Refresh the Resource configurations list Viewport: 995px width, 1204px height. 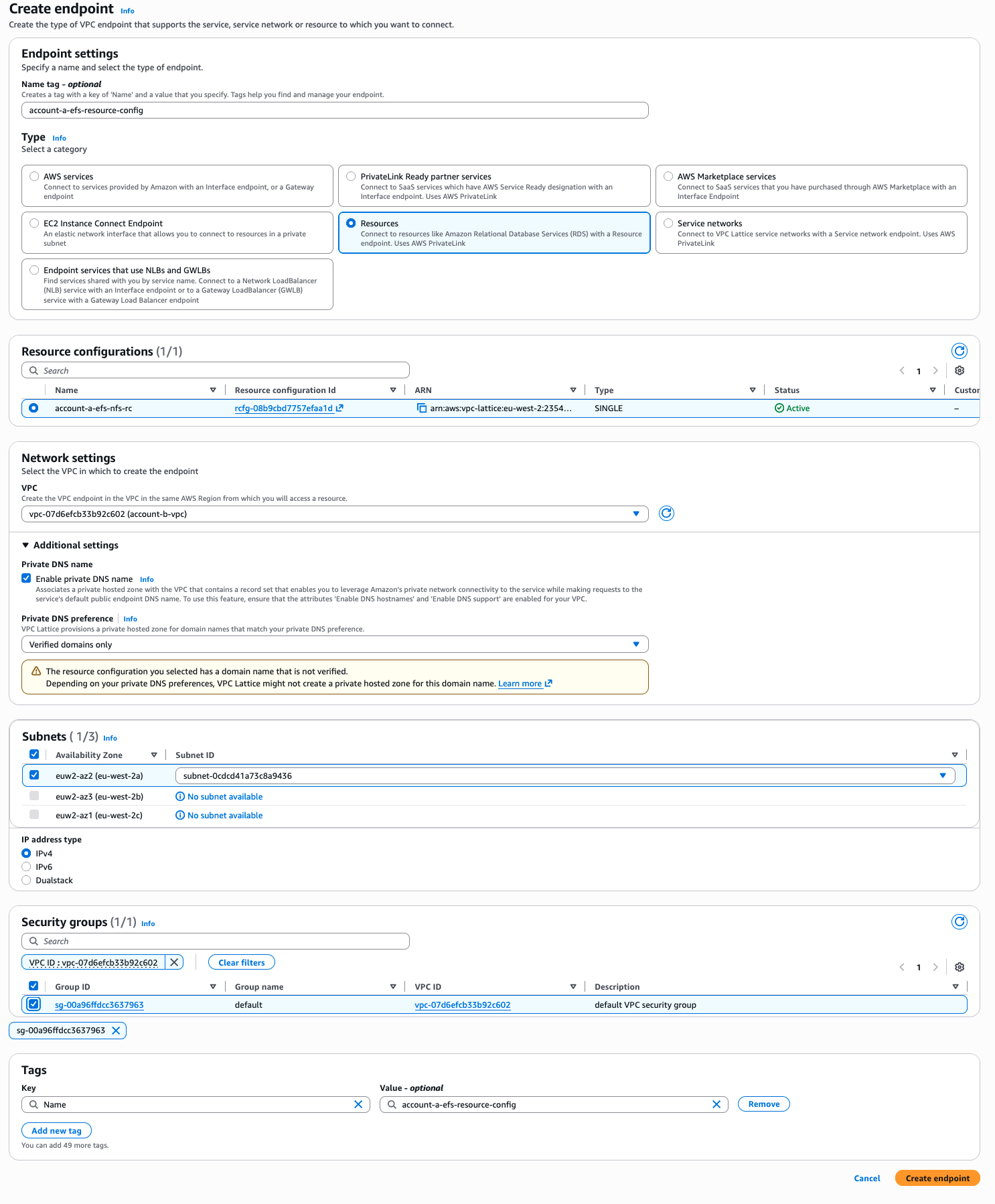coord(959,351)
